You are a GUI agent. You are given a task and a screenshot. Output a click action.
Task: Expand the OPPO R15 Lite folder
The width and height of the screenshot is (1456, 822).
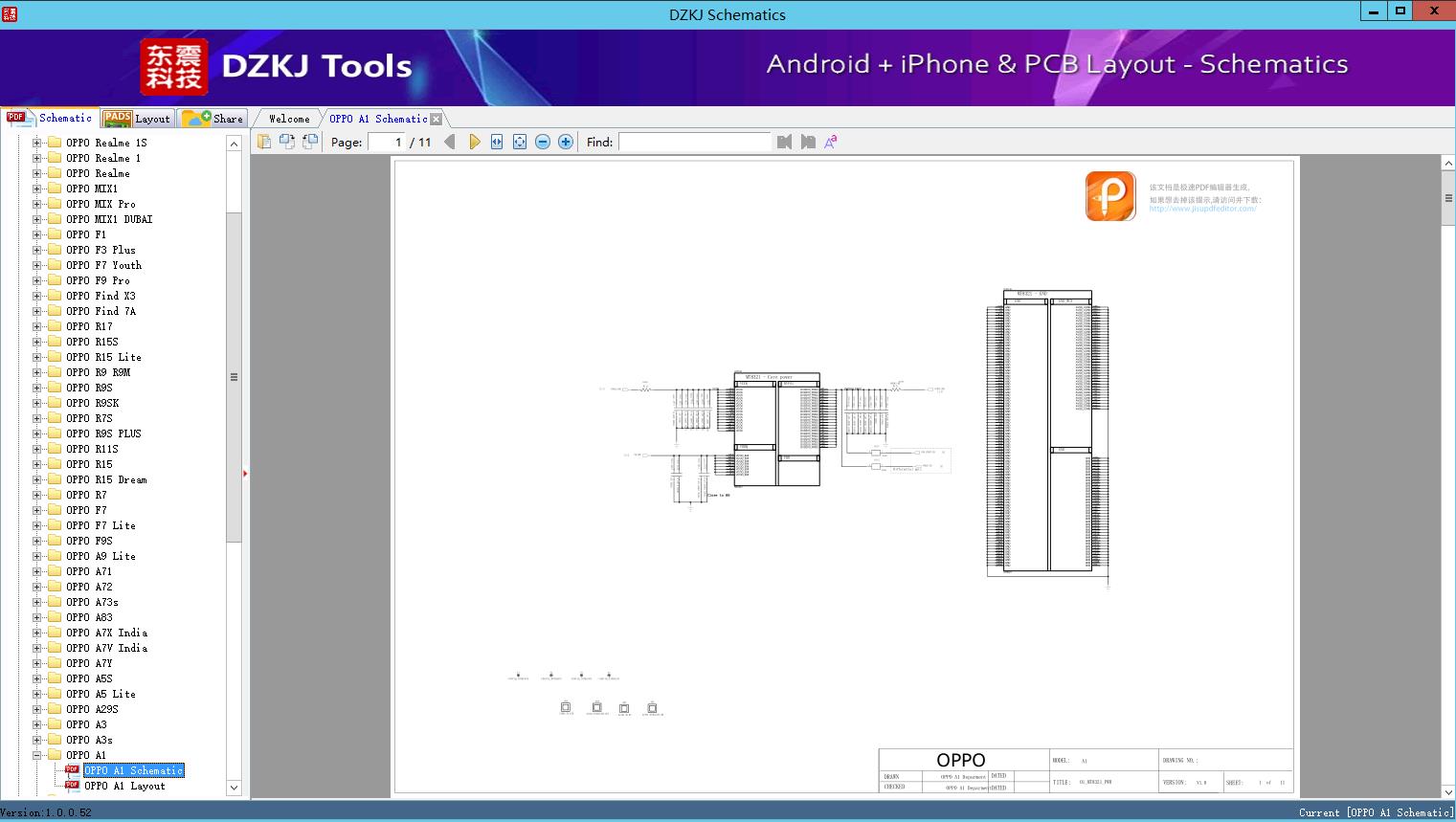coord(36,357)
